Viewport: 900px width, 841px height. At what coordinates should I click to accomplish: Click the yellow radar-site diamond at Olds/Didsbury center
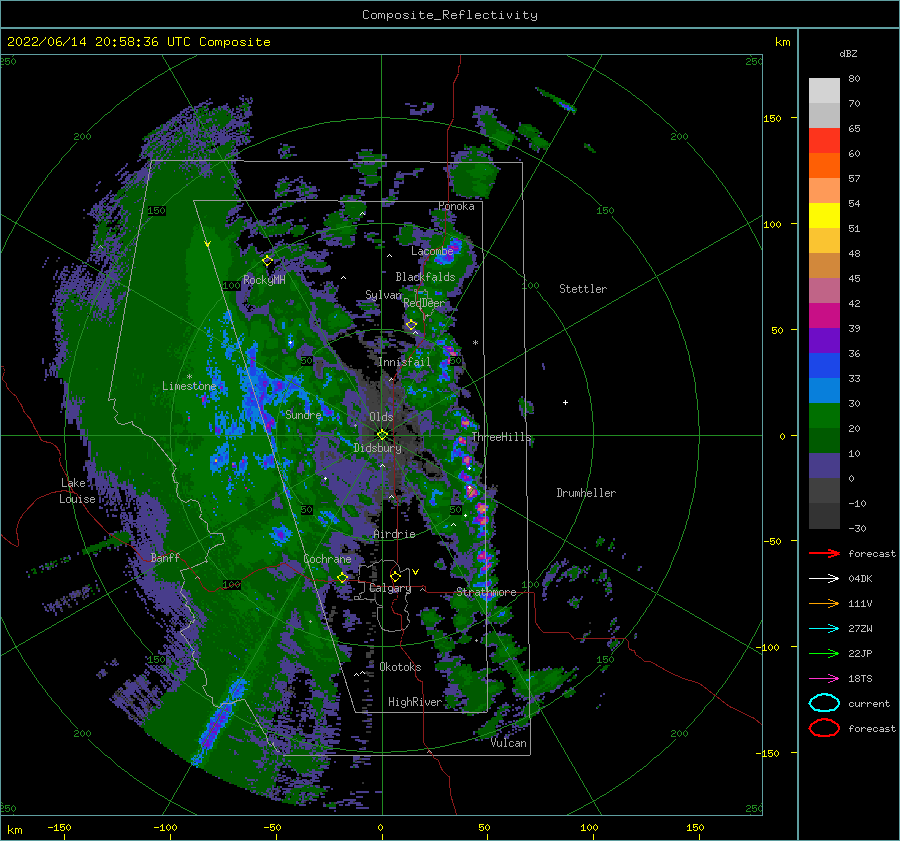382,435
